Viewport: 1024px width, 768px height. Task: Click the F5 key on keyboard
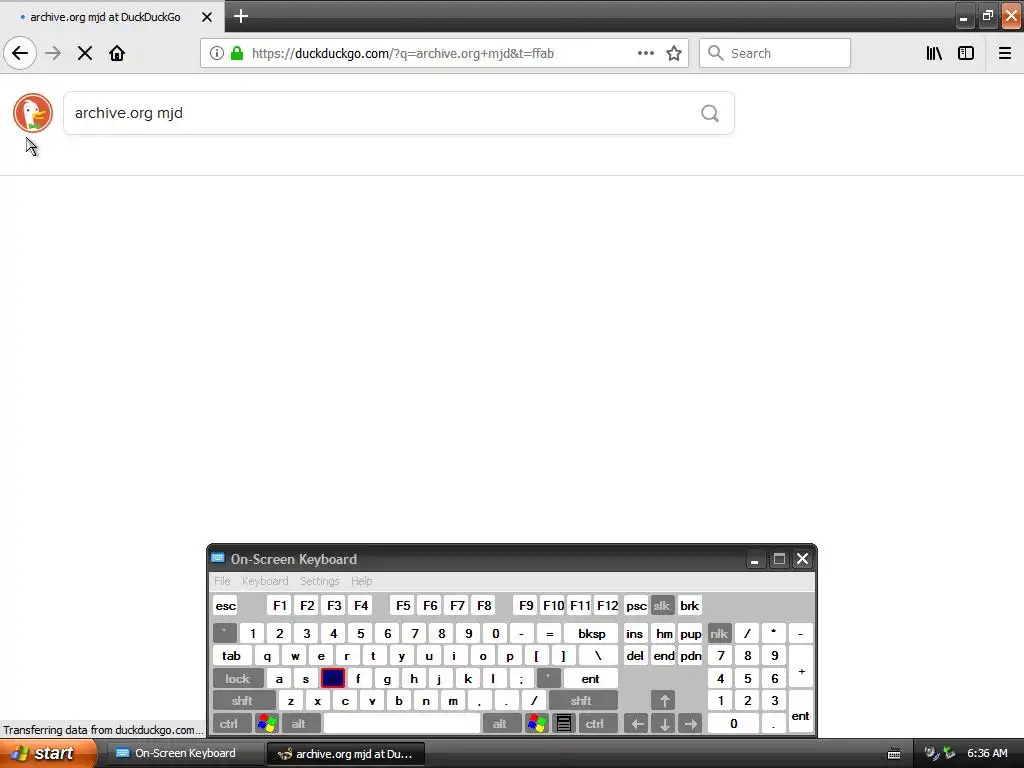point(403,605)
